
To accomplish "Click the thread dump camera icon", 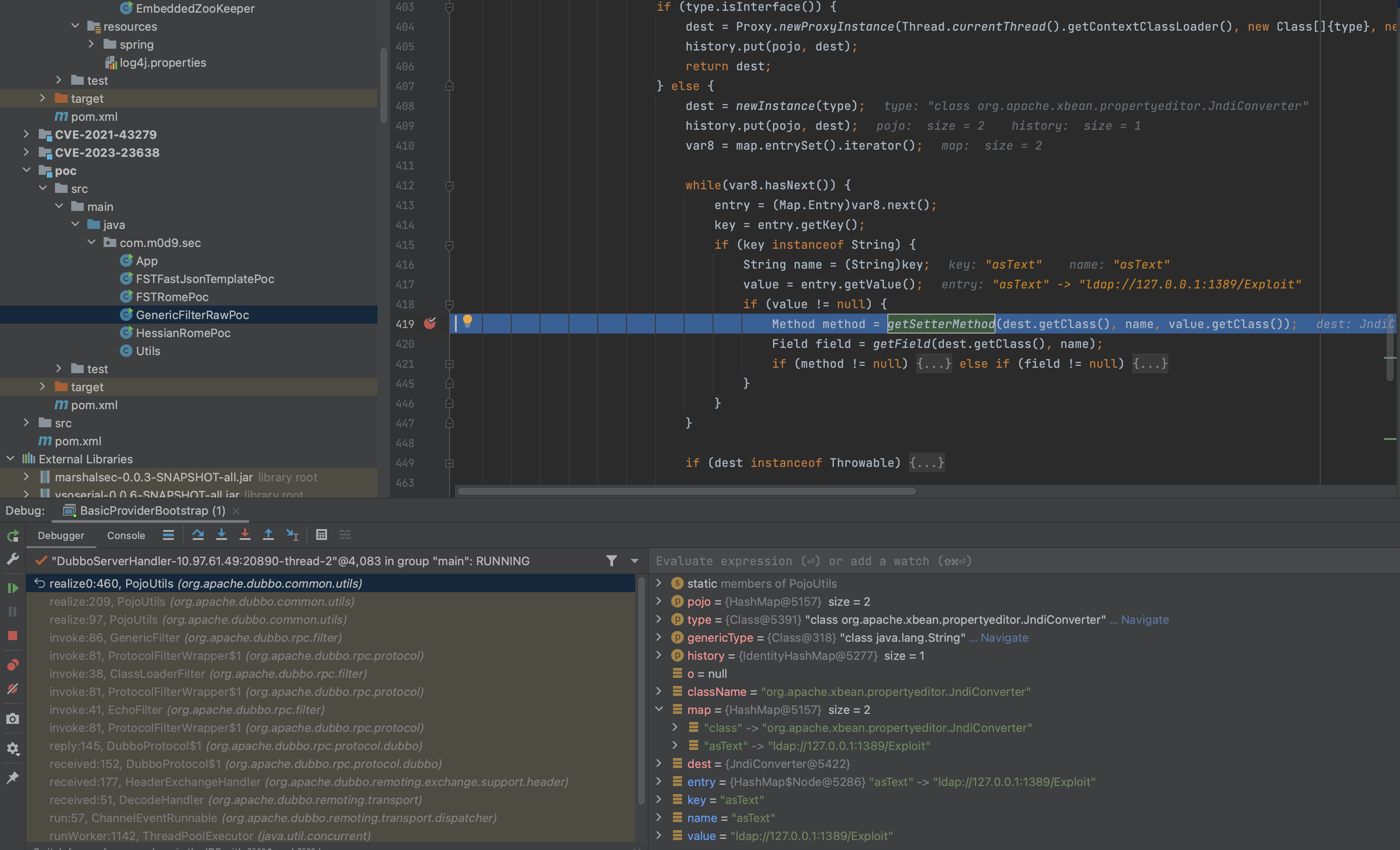I will click(x=13, y=719).
